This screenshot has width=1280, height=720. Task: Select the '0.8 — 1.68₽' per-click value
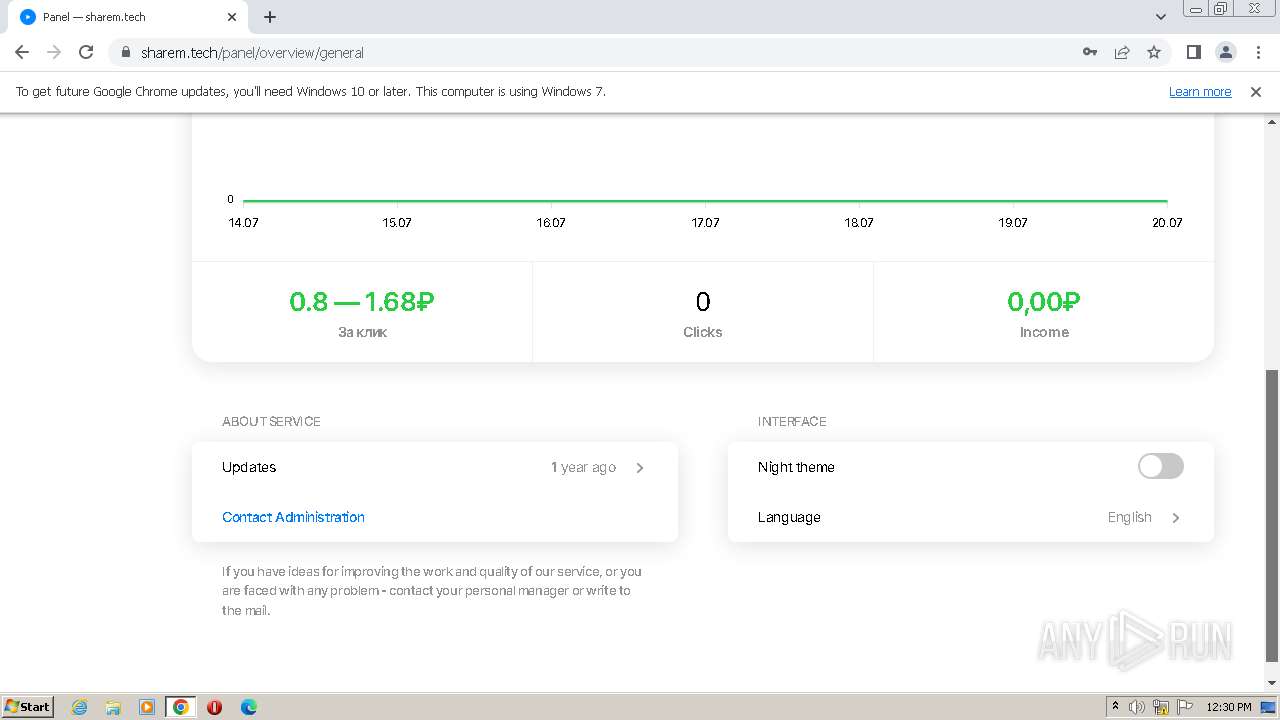pyautogui.click(x=362, y=301)
